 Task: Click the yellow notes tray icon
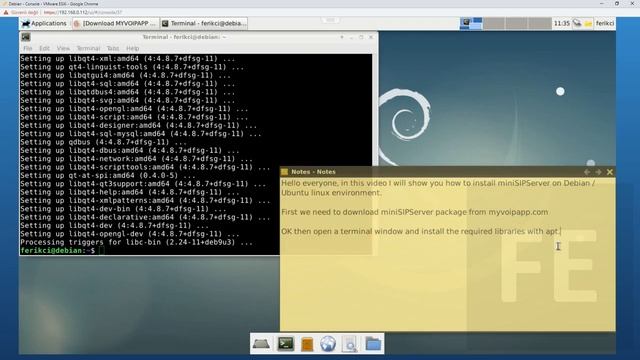588,24
